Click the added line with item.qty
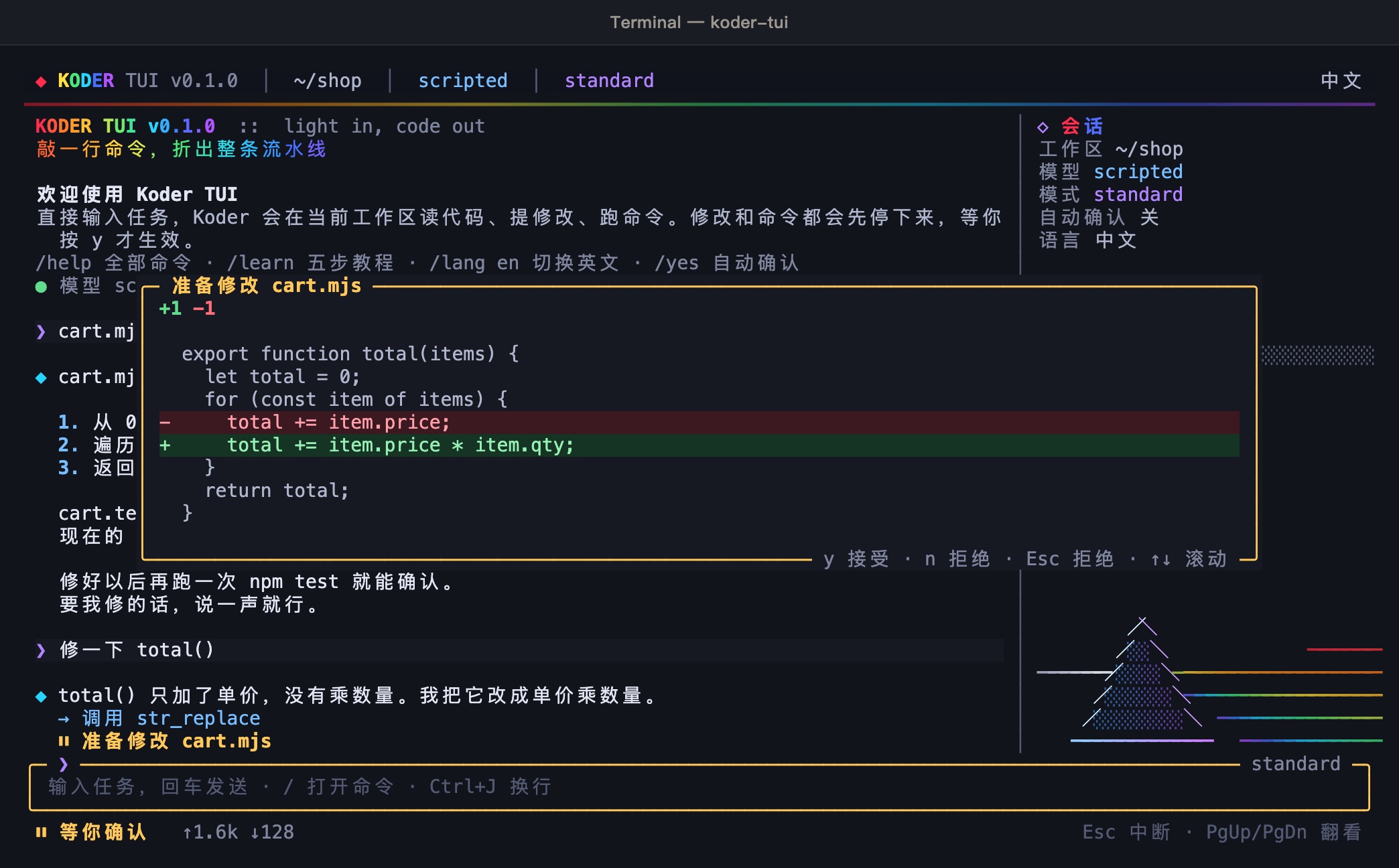This screenshot has width=1399, height=868. [x=699, y=445]
